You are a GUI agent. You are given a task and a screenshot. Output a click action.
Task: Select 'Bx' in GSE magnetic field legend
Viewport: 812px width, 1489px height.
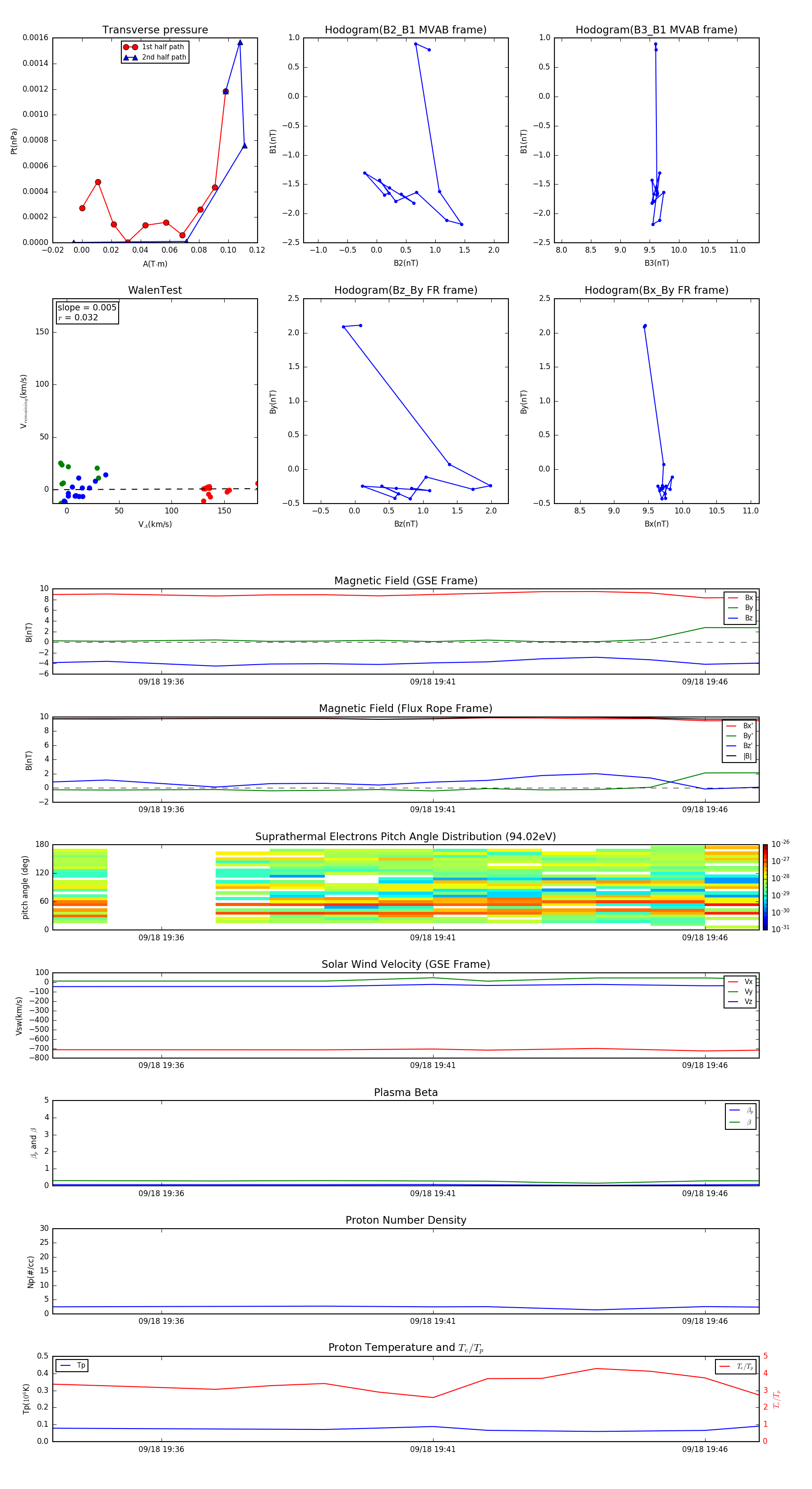(740, 598)
